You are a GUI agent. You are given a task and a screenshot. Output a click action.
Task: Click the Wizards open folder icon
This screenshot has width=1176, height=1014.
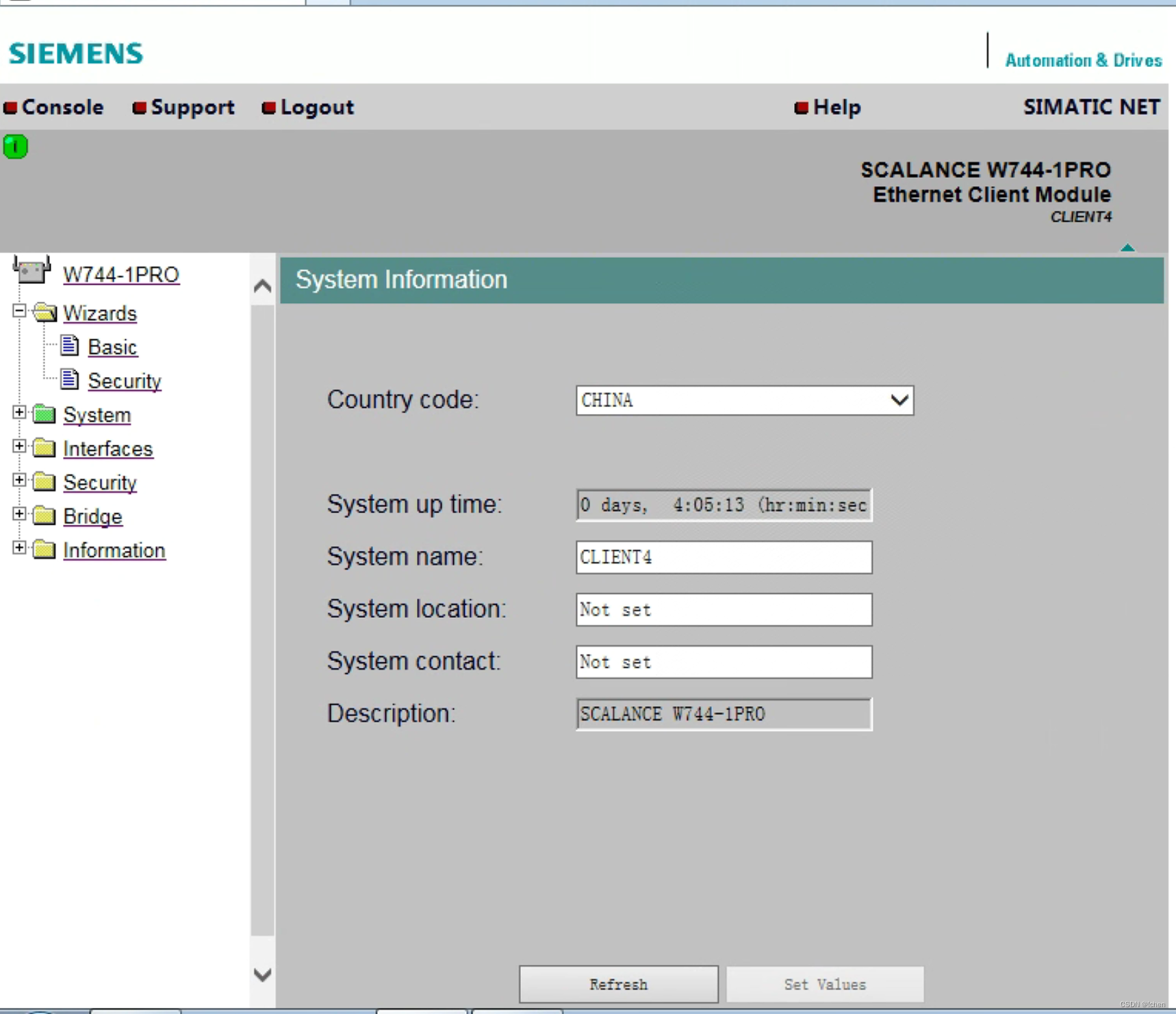click(x=45, y=313)
